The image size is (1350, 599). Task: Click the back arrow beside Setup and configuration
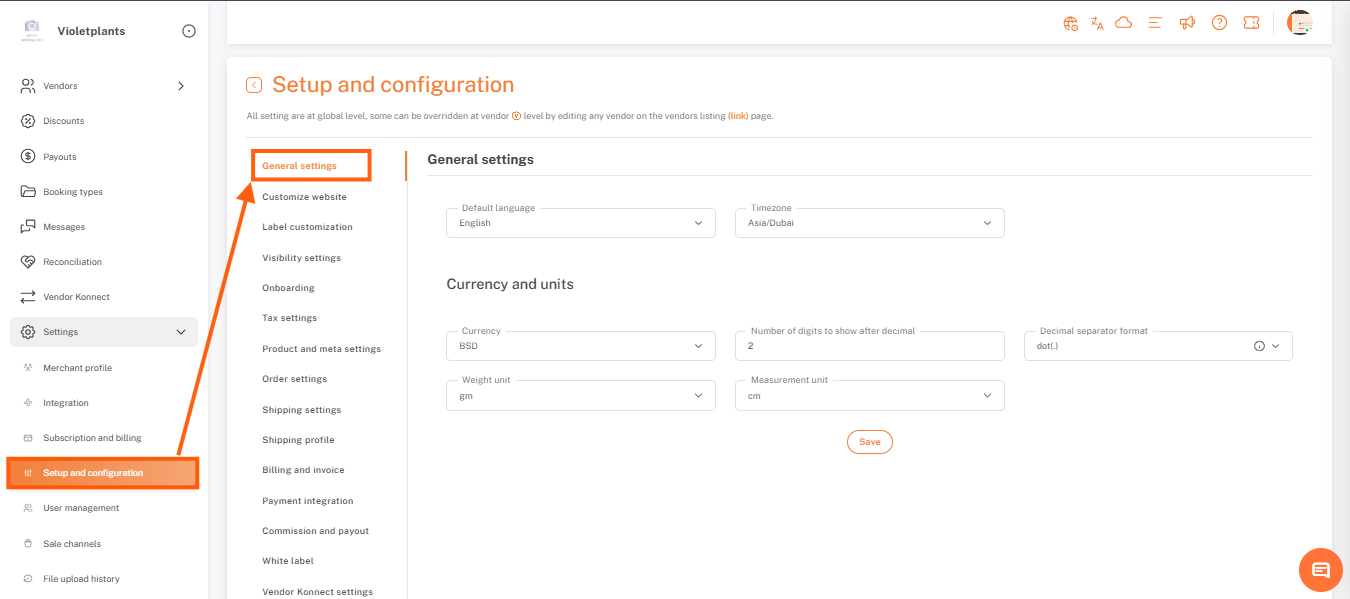click(254, 85)
